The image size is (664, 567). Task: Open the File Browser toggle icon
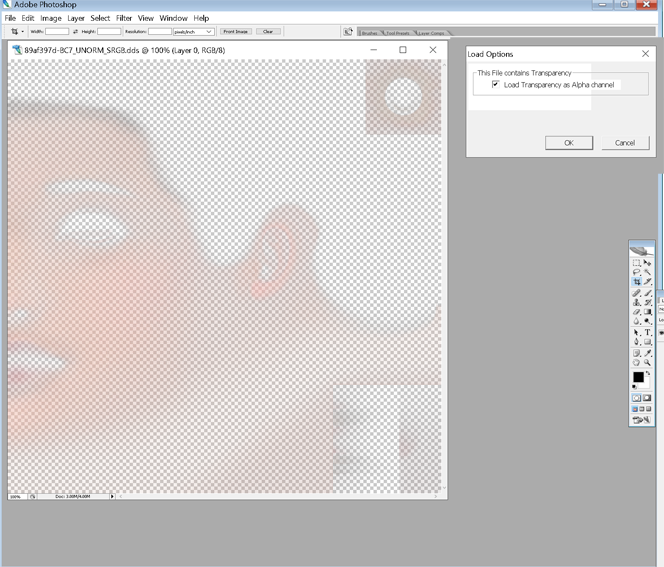coord(348,31)
